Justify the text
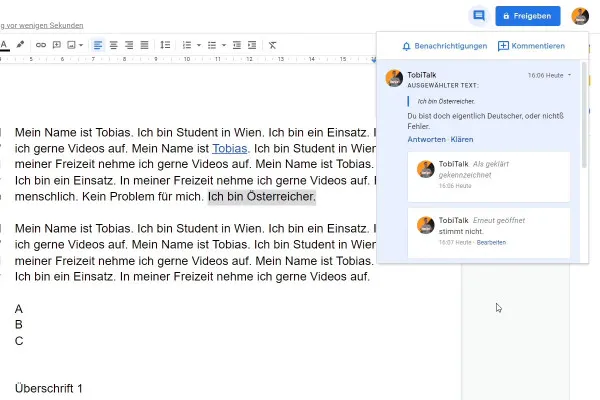600x400 pixels. click(x=144, y=45)
